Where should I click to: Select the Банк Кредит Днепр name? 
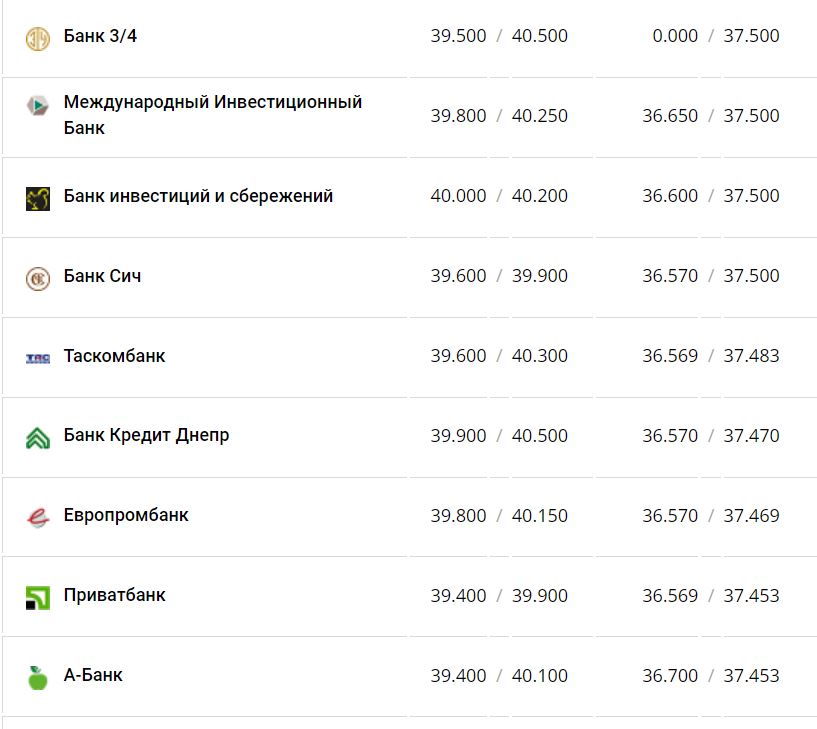click(x=146, y=436)
